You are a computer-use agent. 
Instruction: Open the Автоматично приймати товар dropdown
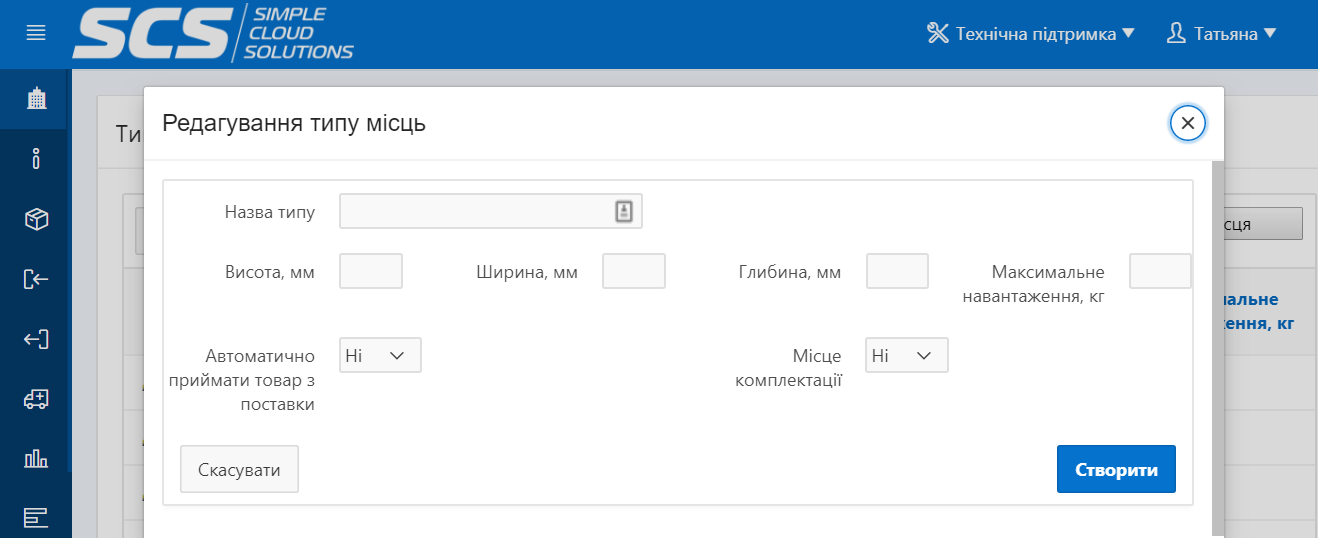[380, 355]
